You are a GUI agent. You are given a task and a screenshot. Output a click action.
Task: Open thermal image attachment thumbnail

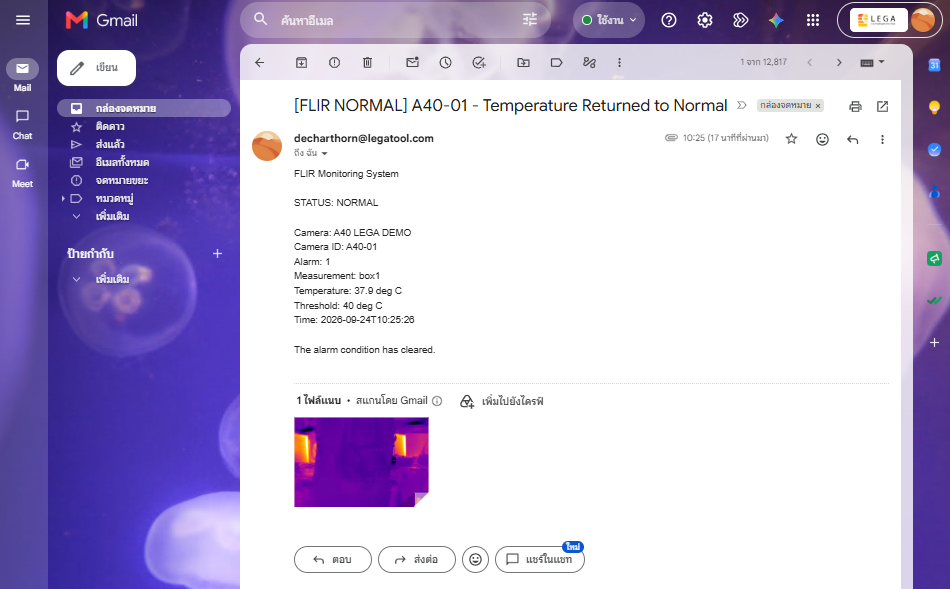pyautogui.click(x=361, y=462)
